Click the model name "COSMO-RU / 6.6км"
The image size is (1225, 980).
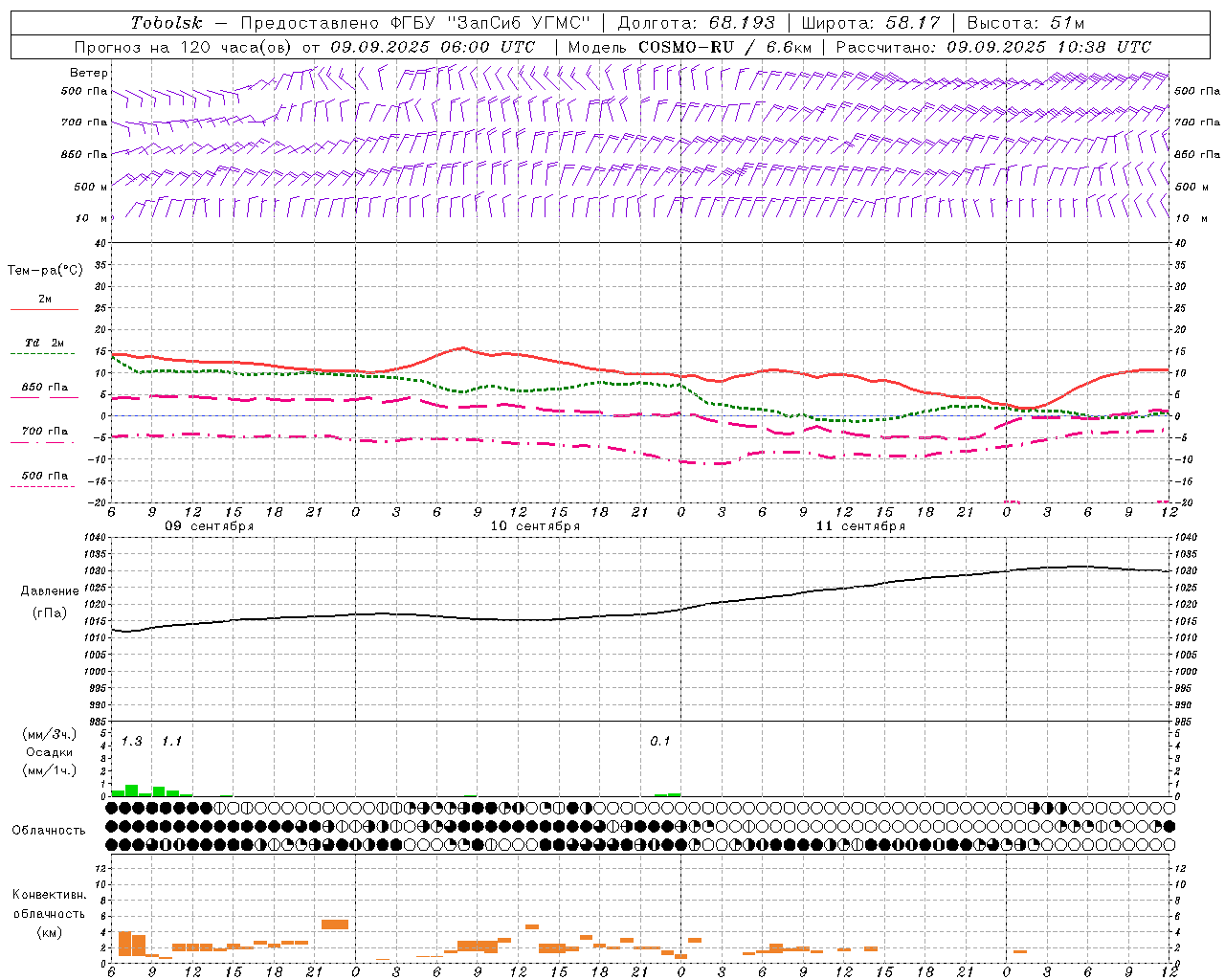pos(725,47)
